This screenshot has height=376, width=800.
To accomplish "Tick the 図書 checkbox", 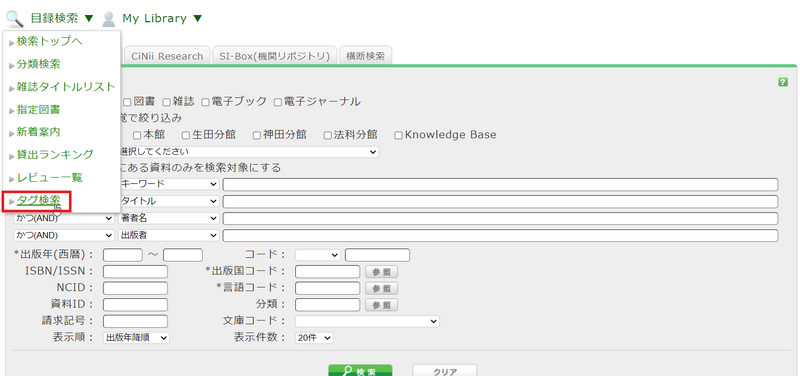I will (127, 102).
